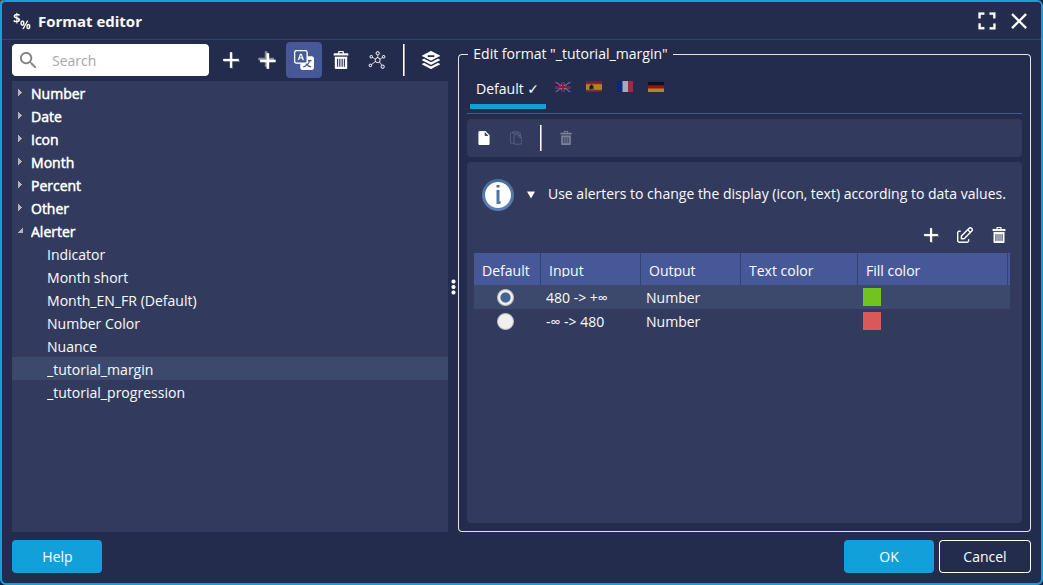Click the OK button
The width and height of the screenshot is (1043, 585).
(888, 557)
